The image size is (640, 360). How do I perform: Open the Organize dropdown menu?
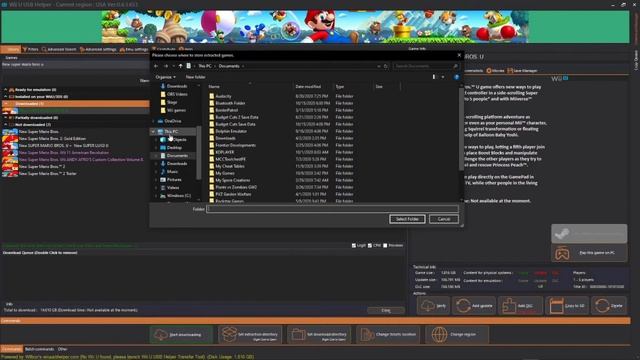pos(165,77)
